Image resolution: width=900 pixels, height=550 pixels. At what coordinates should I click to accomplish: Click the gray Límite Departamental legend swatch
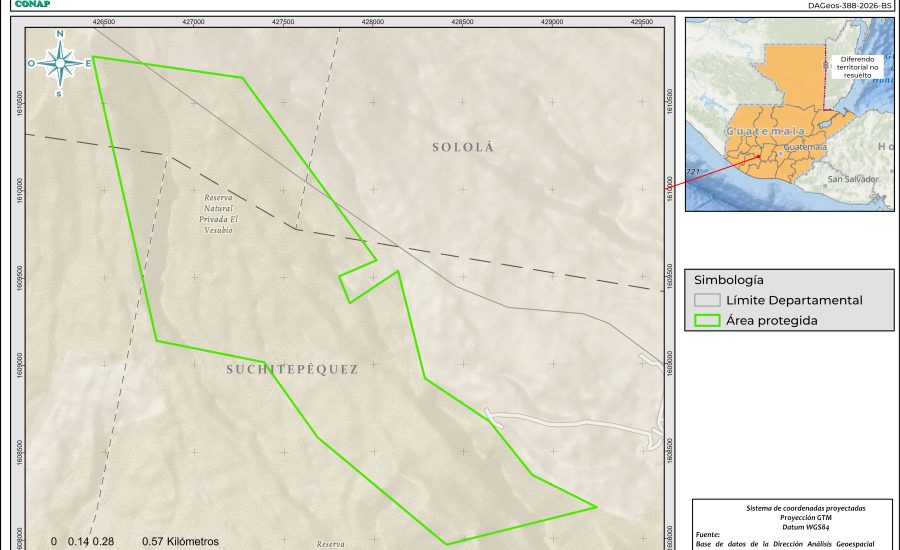(708, 300)
